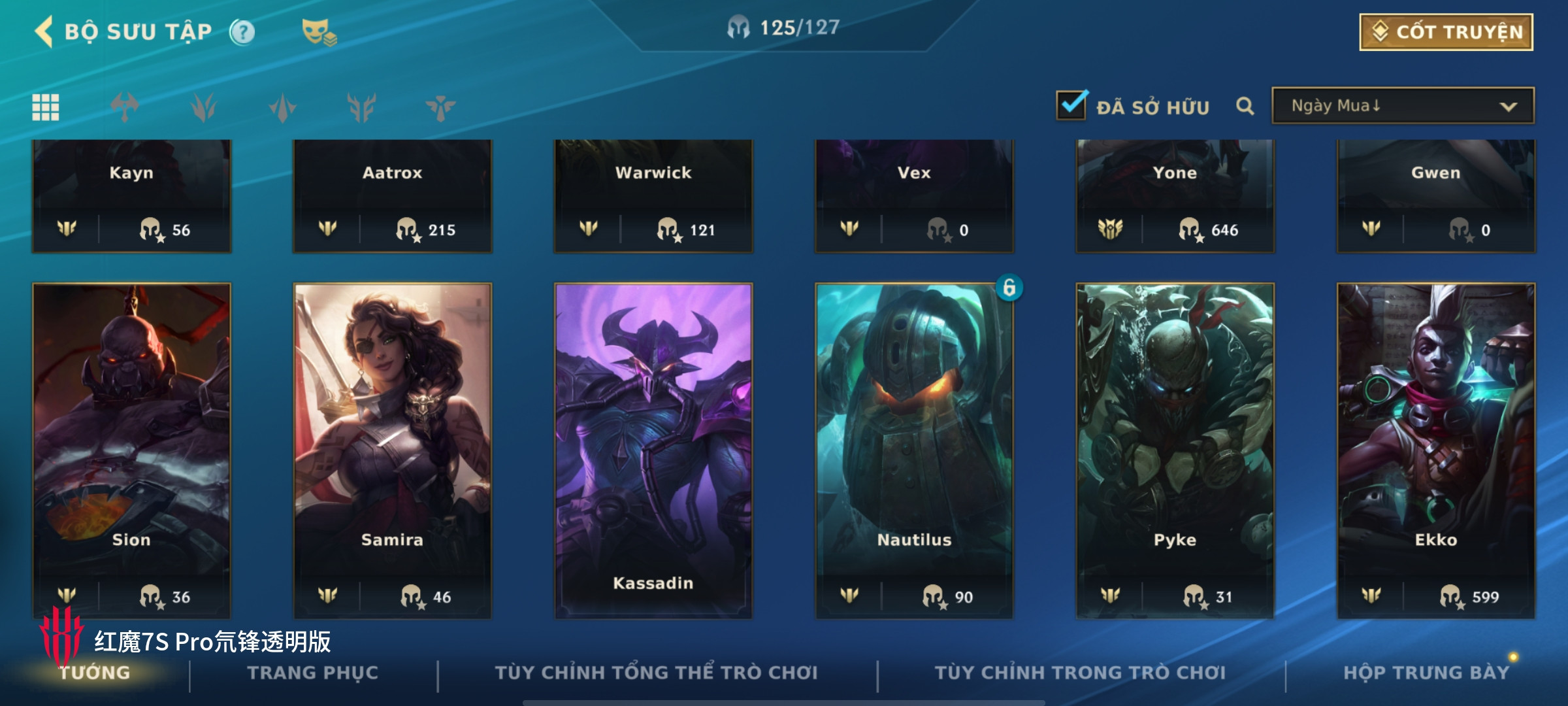1568x706 pixels.
Task: Open Tùy Chỉnh Tổng Thể Trò Chơi tab
Action: (657, 673)
